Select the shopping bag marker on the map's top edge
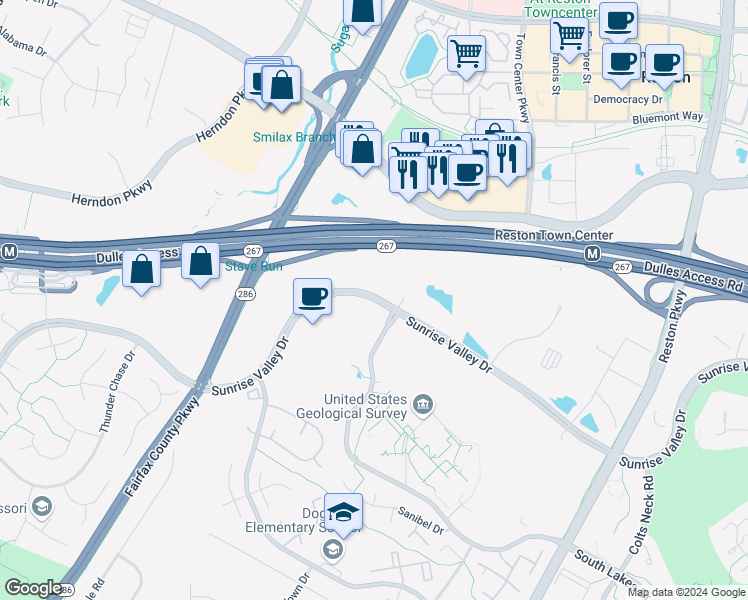748x600 pixels. (363, 14)
